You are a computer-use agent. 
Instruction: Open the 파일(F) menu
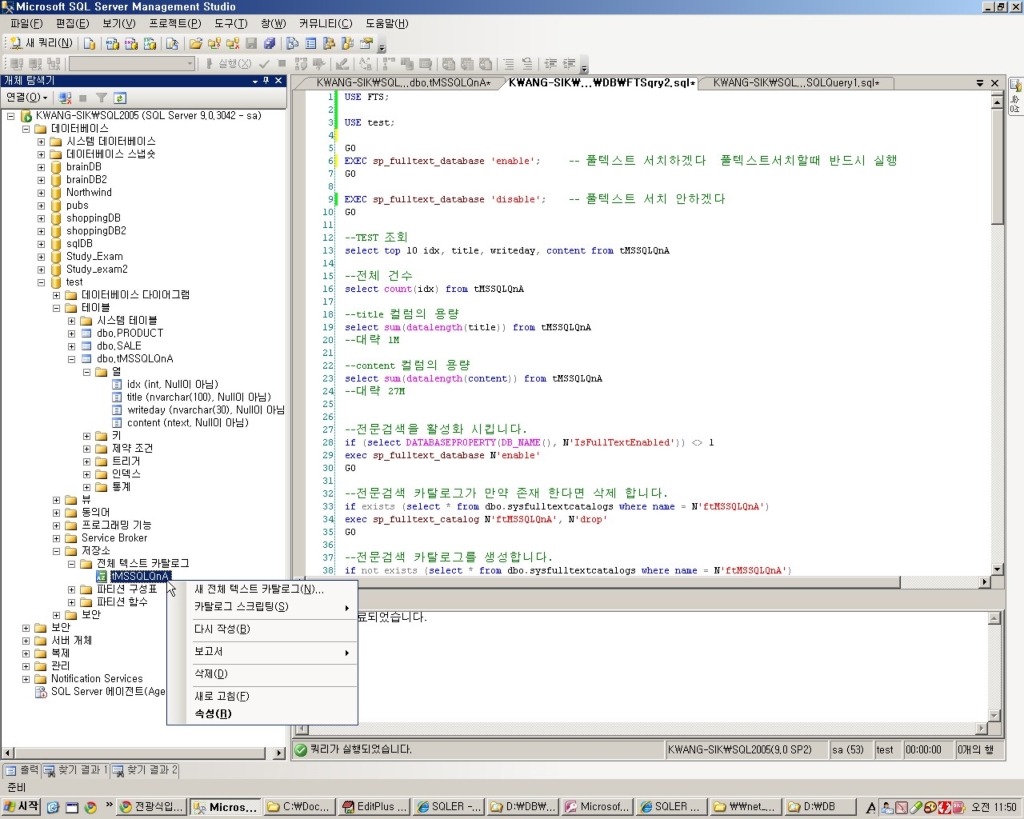(26, 24)
